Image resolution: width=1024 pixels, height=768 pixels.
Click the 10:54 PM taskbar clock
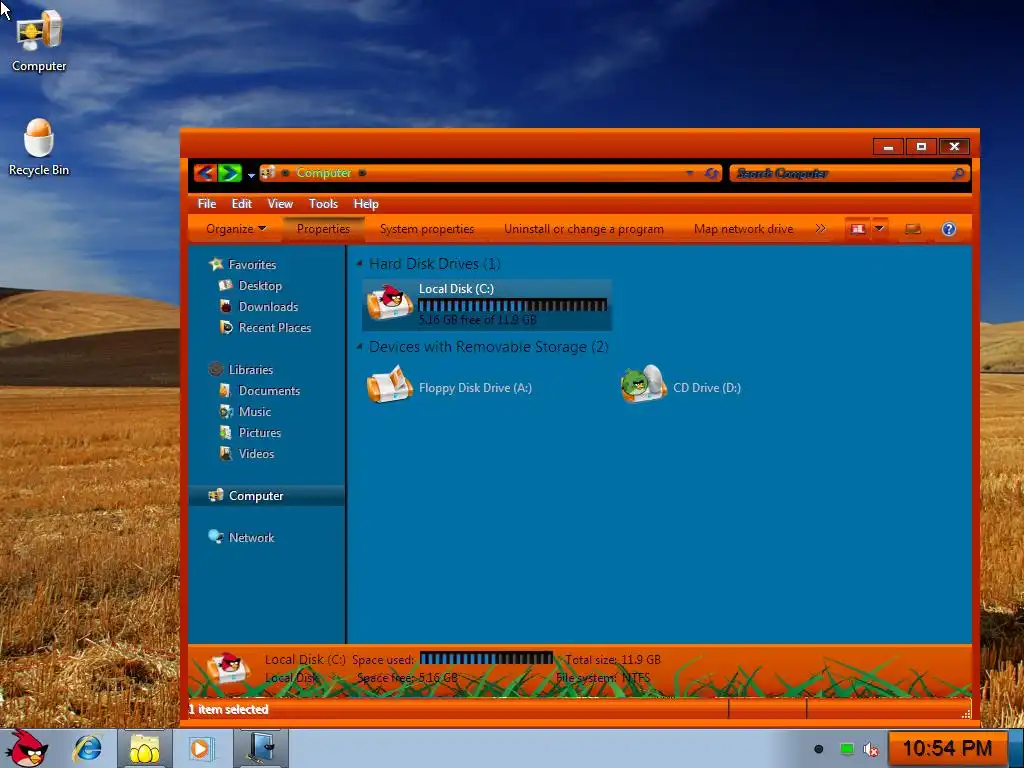tap(947, 748)
